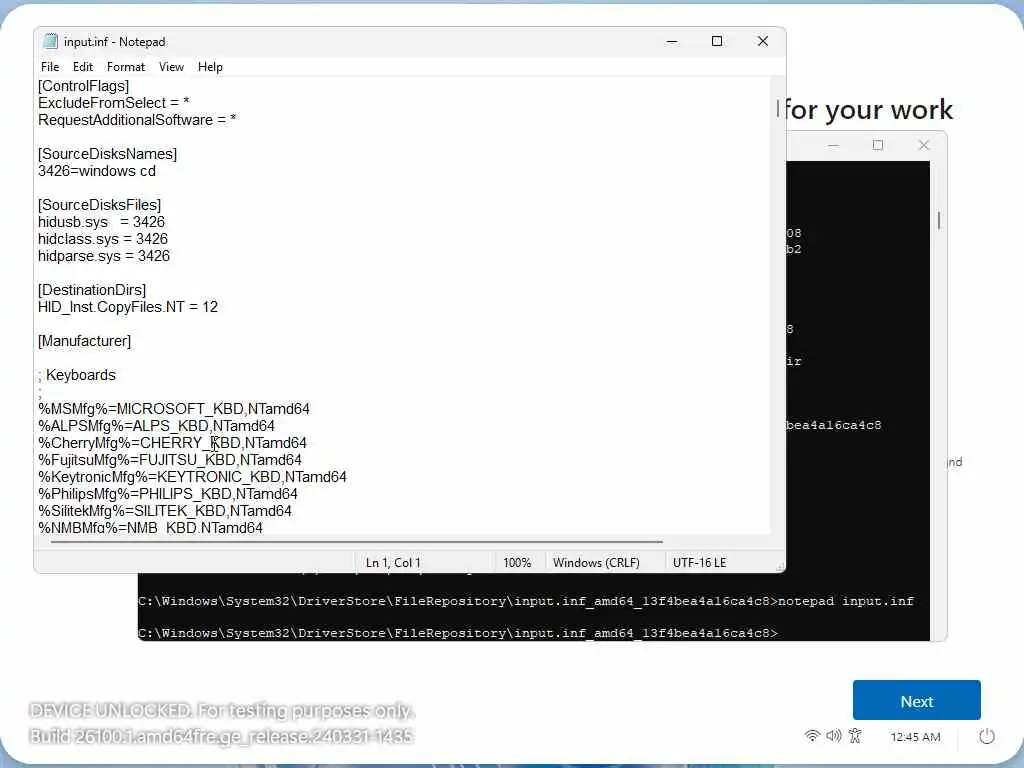Viewport: 1024px width, 768px height.
Task: Click the [SourceDisksFiles] section header
Action: click(99, 205)
